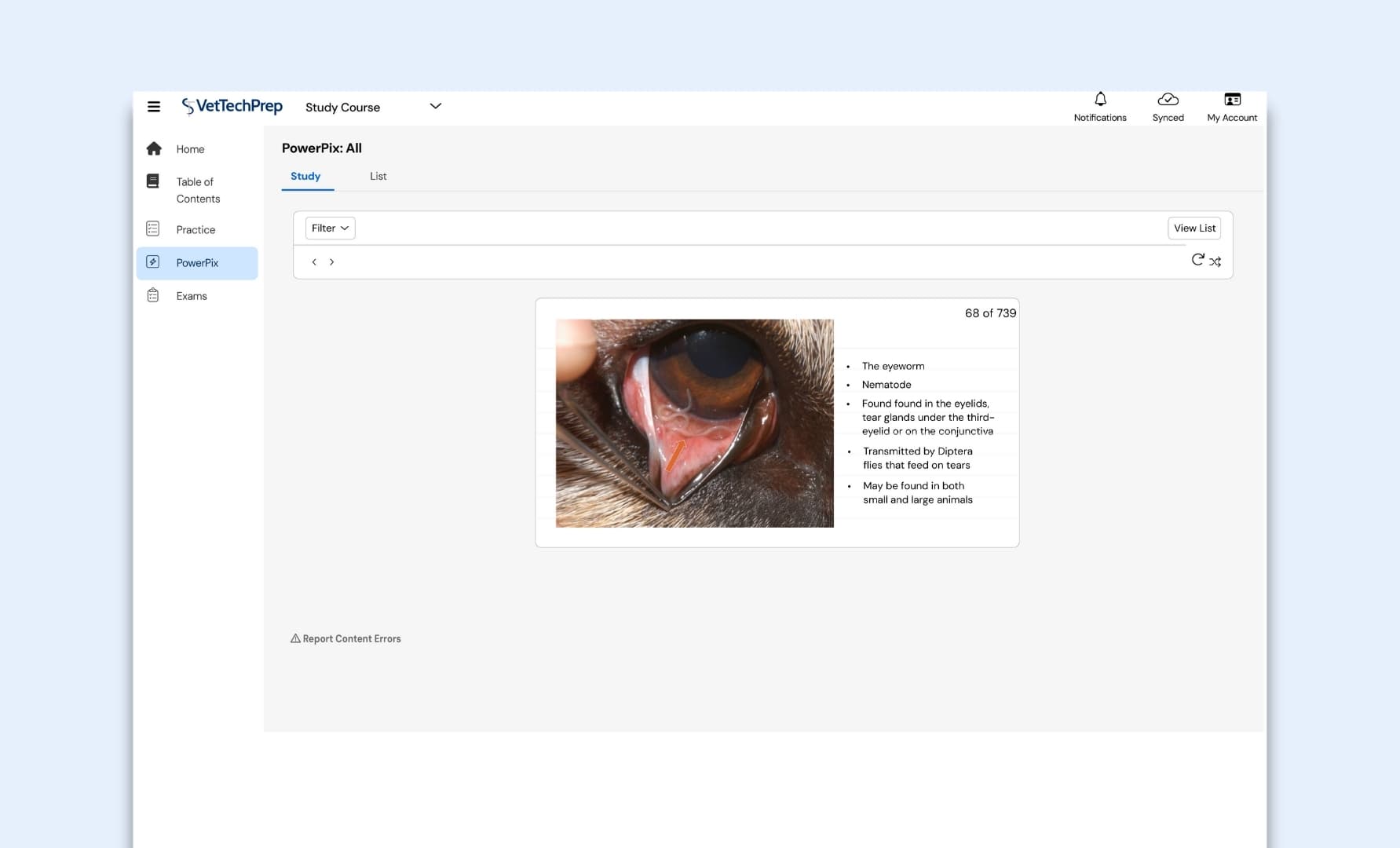Advance to the next card with right chevron
This screenshot has height=848, width=1400.
[x=332, y=261]
